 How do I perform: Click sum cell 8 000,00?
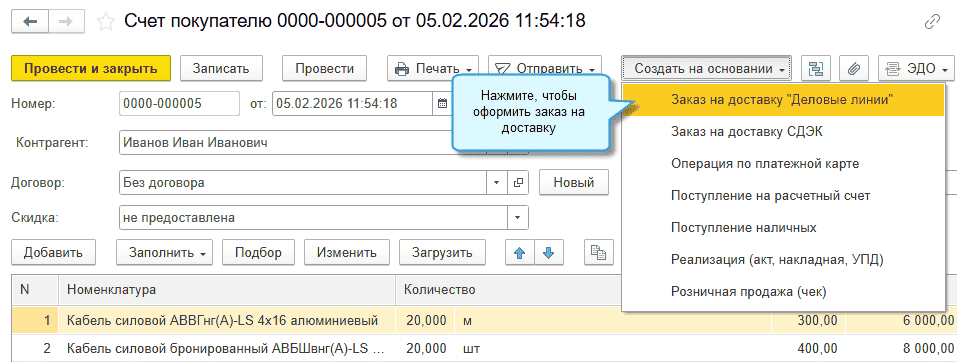point(901,349)
